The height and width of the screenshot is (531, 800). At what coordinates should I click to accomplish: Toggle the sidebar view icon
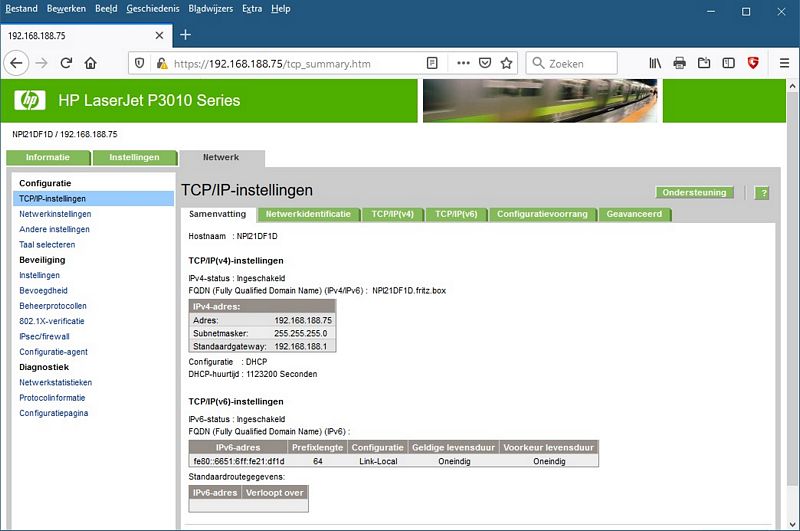tap(729, 63)
